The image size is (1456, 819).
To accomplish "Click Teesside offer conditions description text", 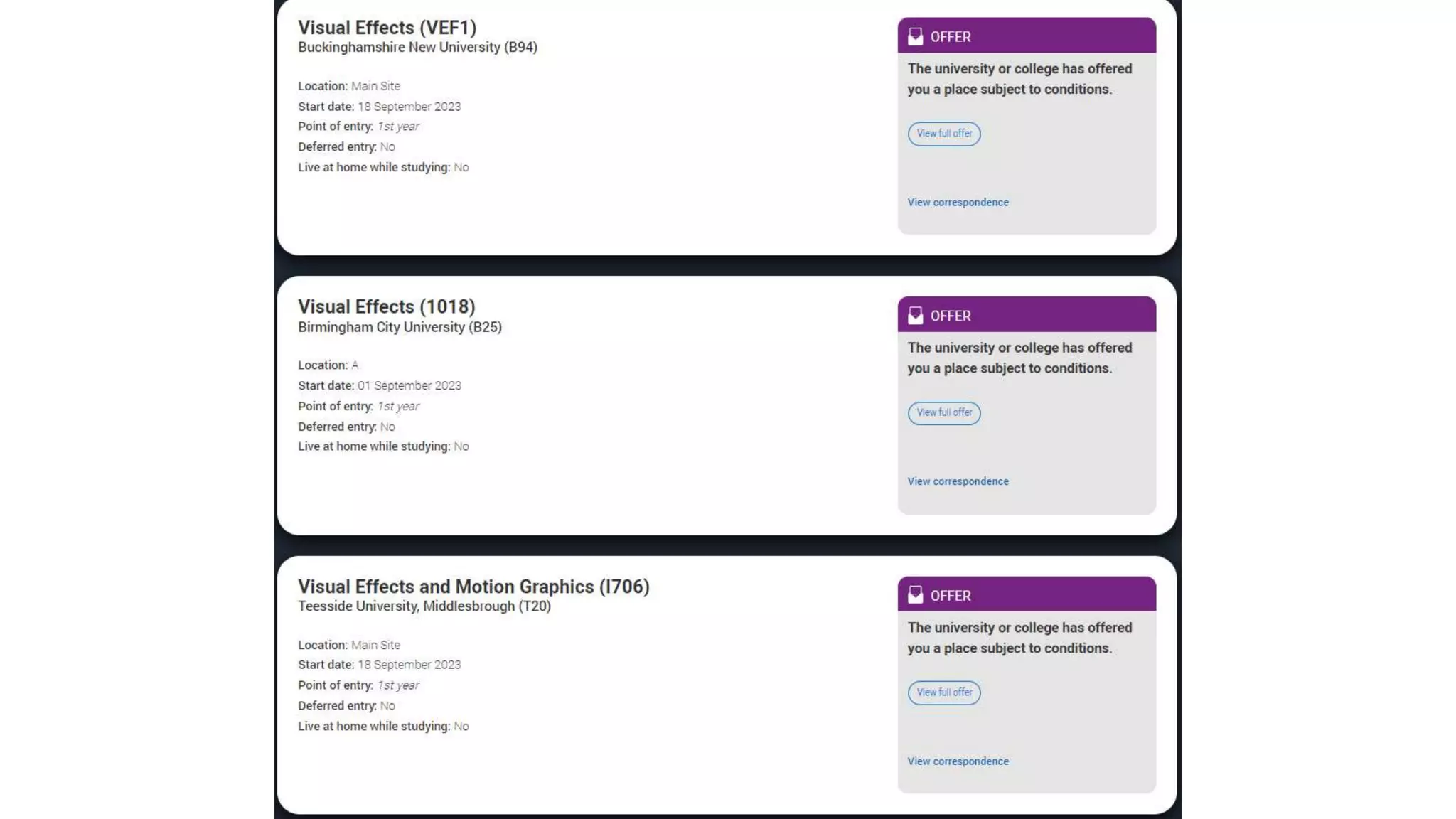I will pos(1019,638).
